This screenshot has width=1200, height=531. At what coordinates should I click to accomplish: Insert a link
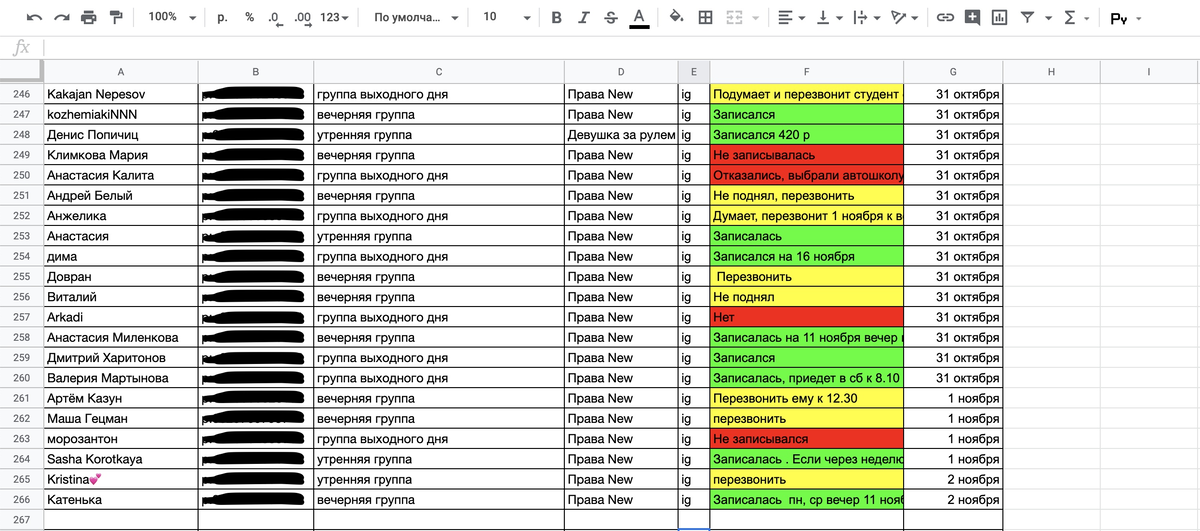point(945,18)
